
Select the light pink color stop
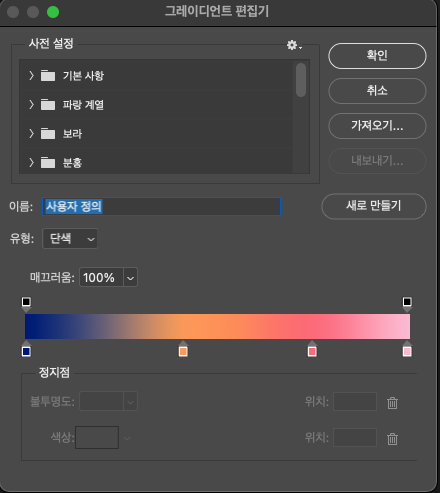(x=407, y=349)
